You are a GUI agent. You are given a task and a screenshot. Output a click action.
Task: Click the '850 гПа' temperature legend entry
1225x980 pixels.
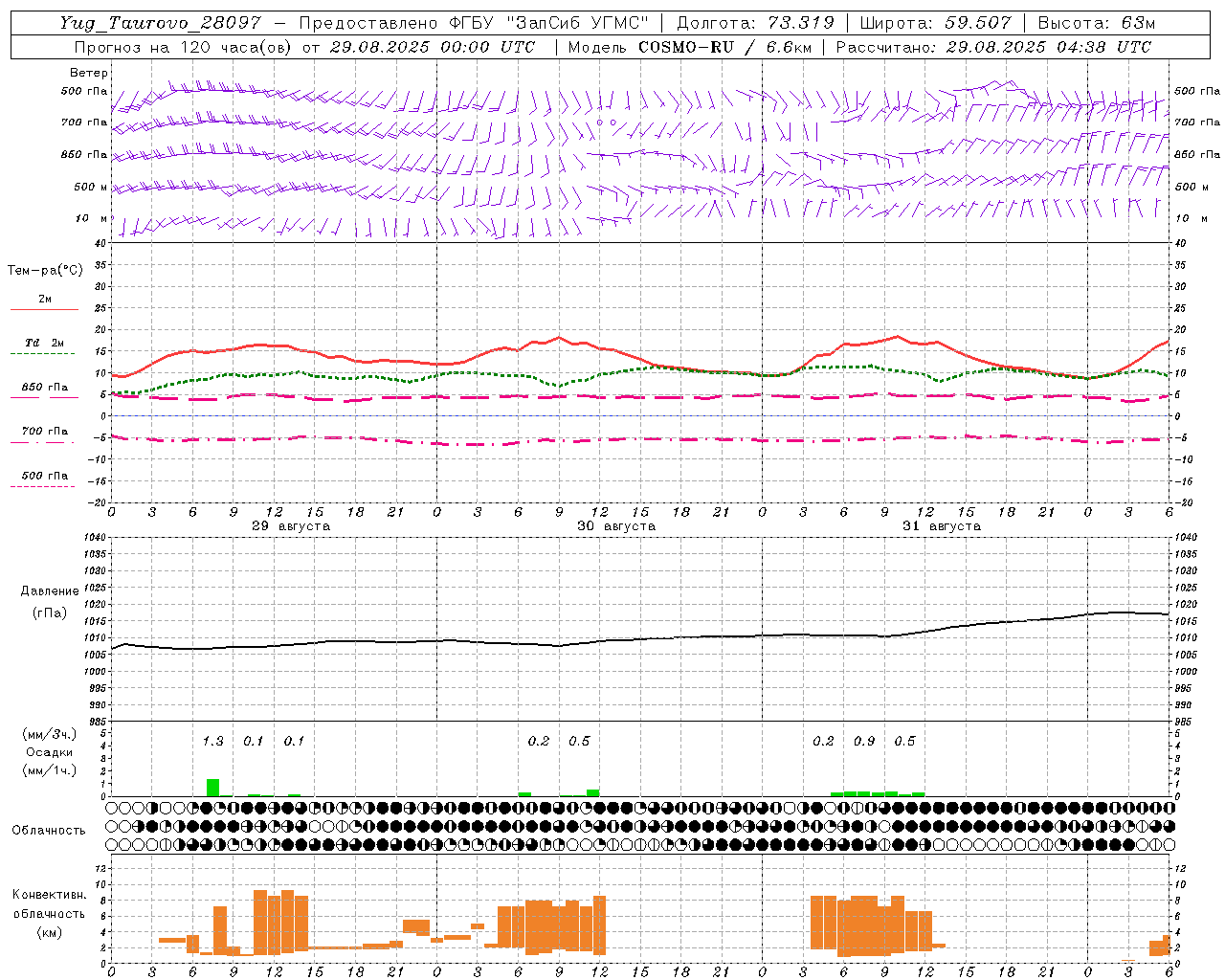click(x=45, y=388)
